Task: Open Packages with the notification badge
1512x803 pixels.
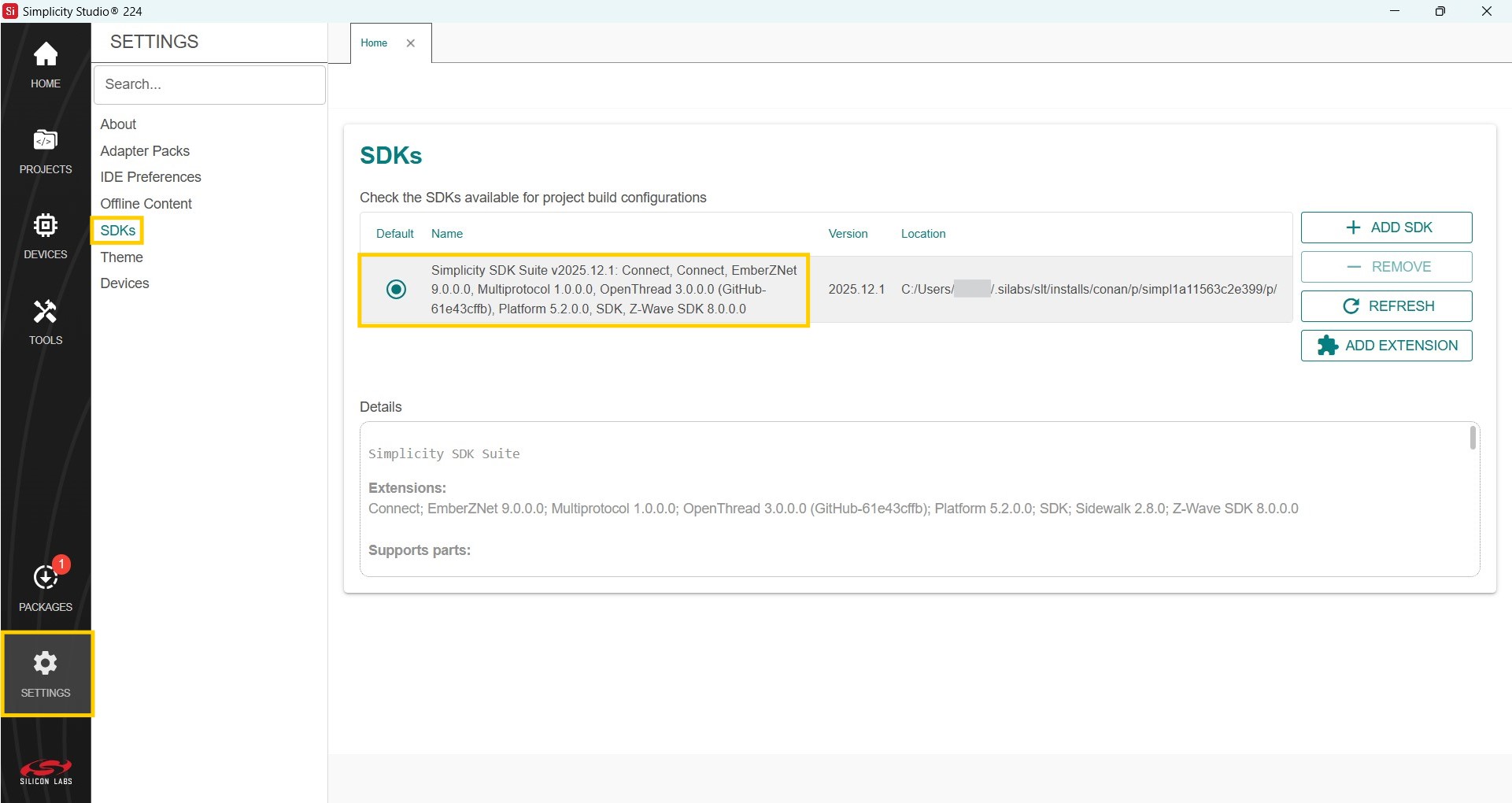Action: click(x=46, y=587)
